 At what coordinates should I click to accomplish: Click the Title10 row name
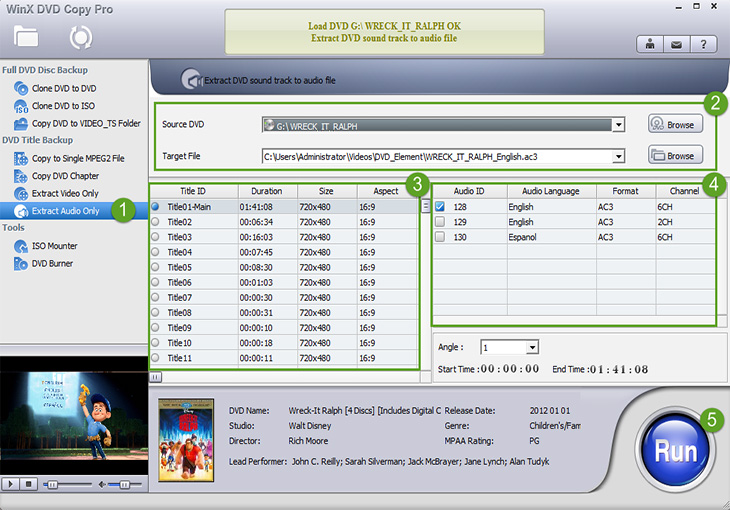[179, 343]
